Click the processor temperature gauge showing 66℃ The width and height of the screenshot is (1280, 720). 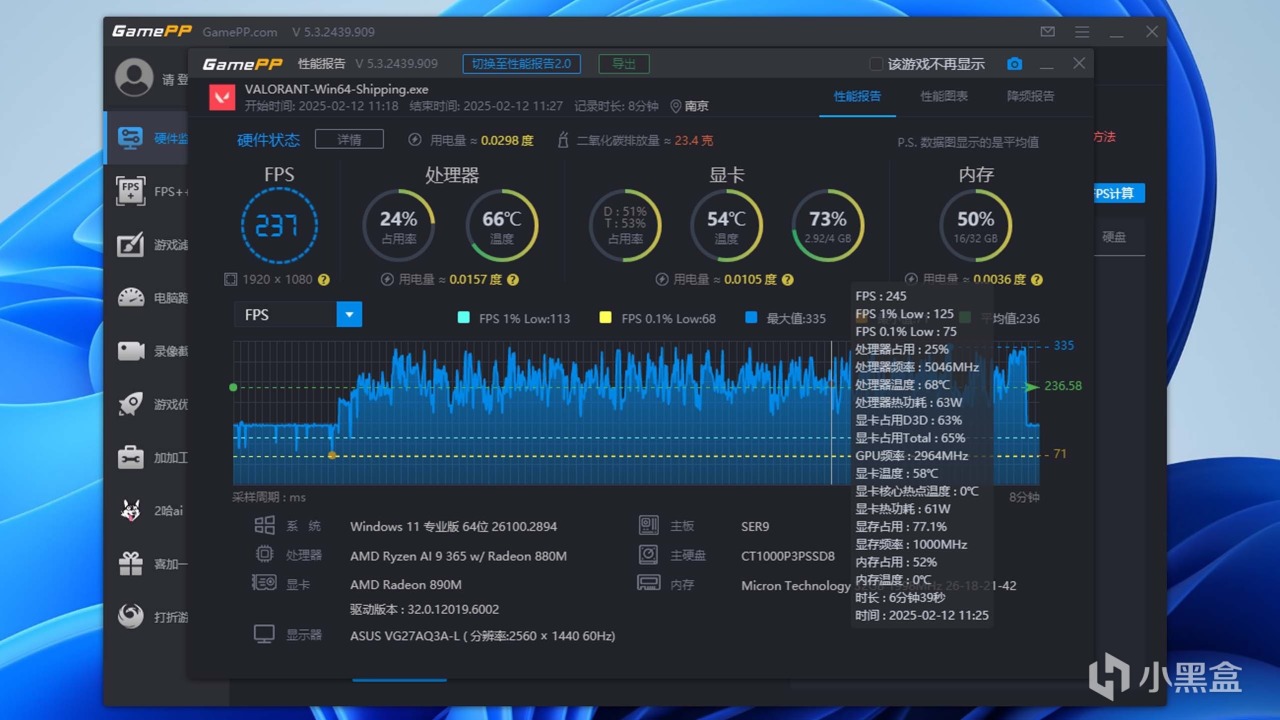click(502, 225)
